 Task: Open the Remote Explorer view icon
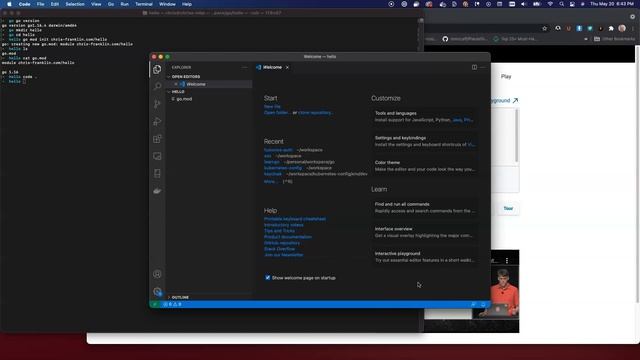click(157, 156)
